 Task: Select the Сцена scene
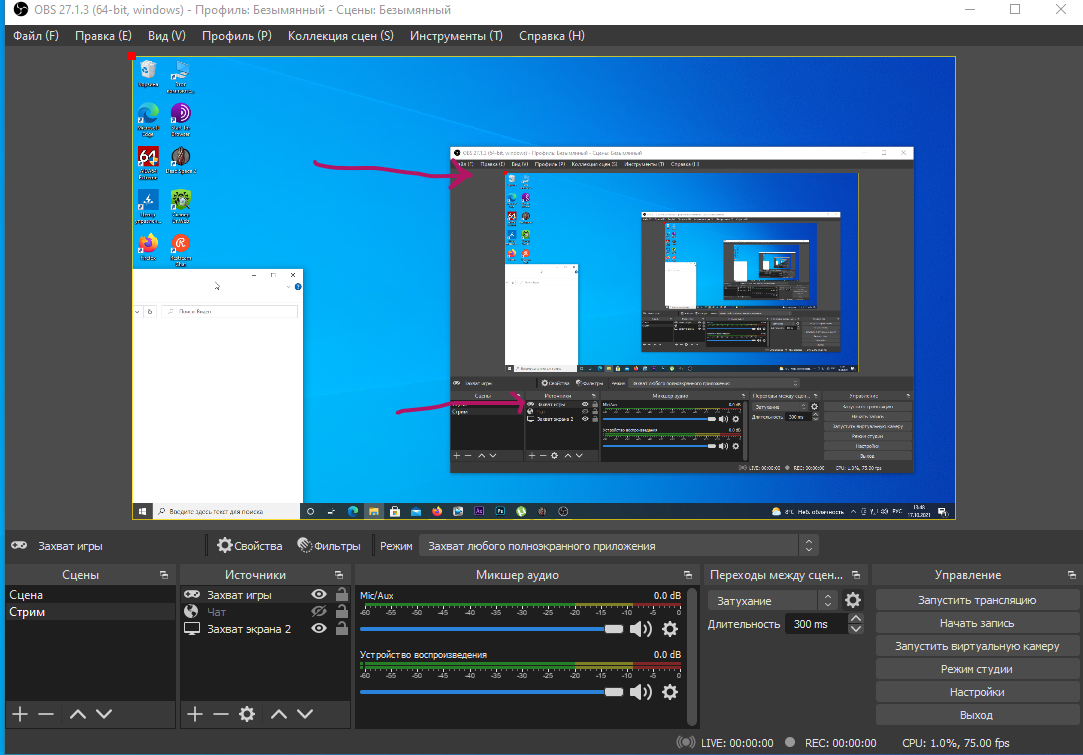click(90, 595)
